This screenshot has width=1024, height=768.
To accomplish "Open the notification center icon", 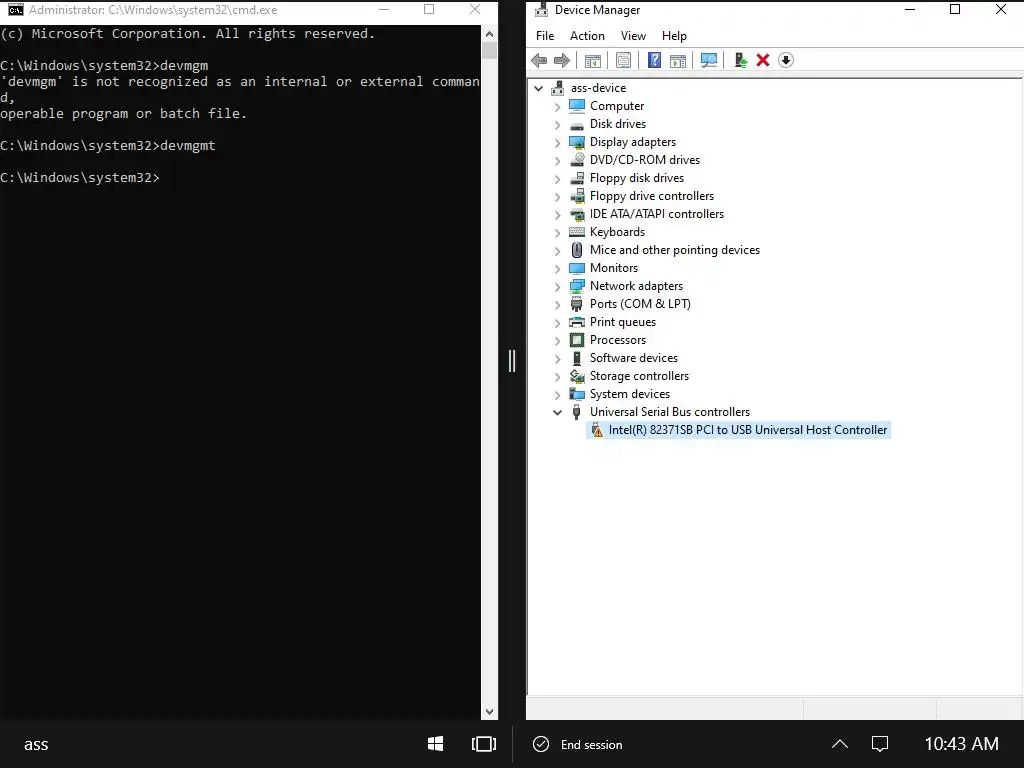I will (x=880, y=744).
